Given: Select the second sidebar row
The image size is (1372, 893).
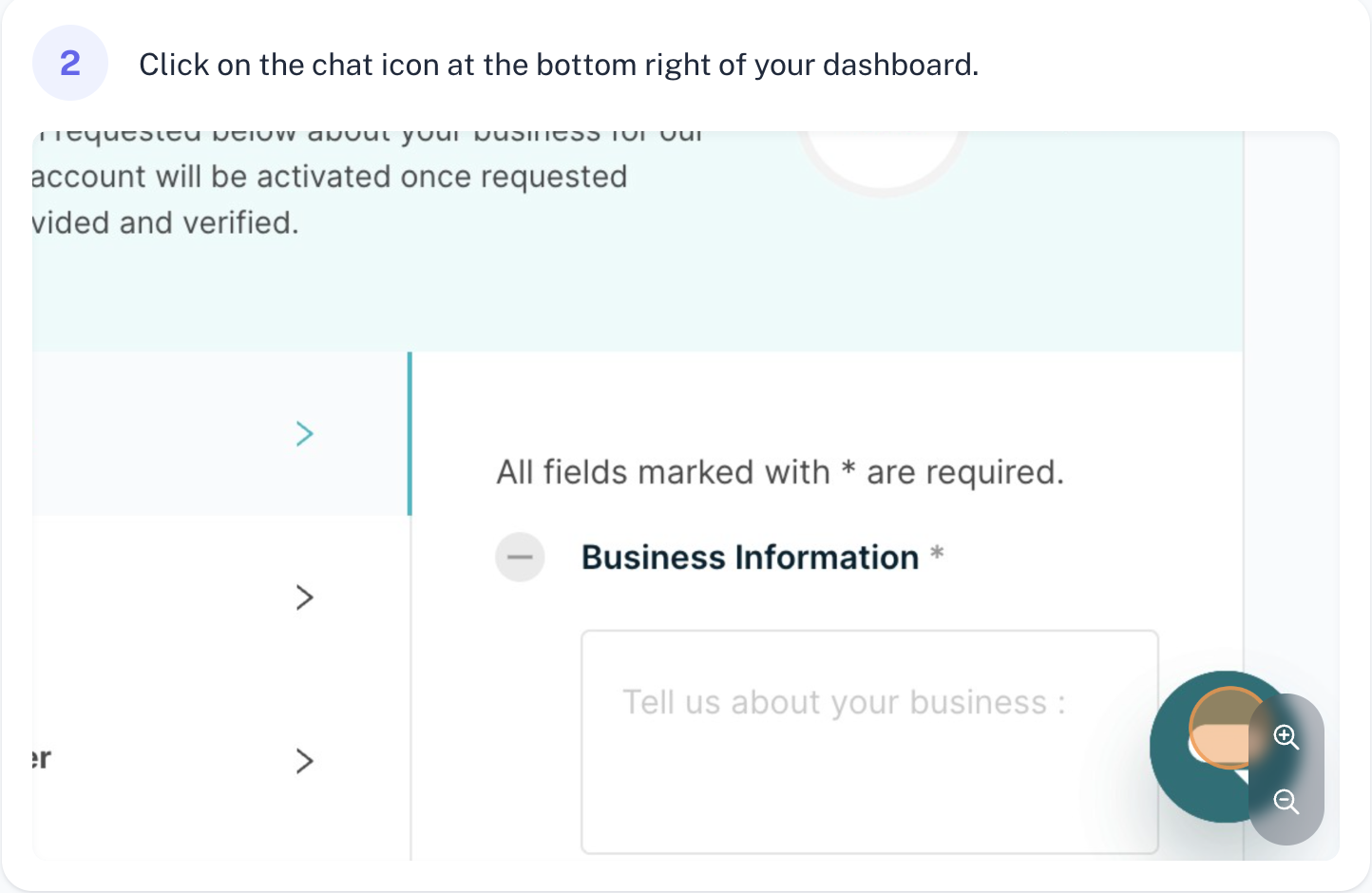Looking at the screenshot, I should [x=190, y=598].
